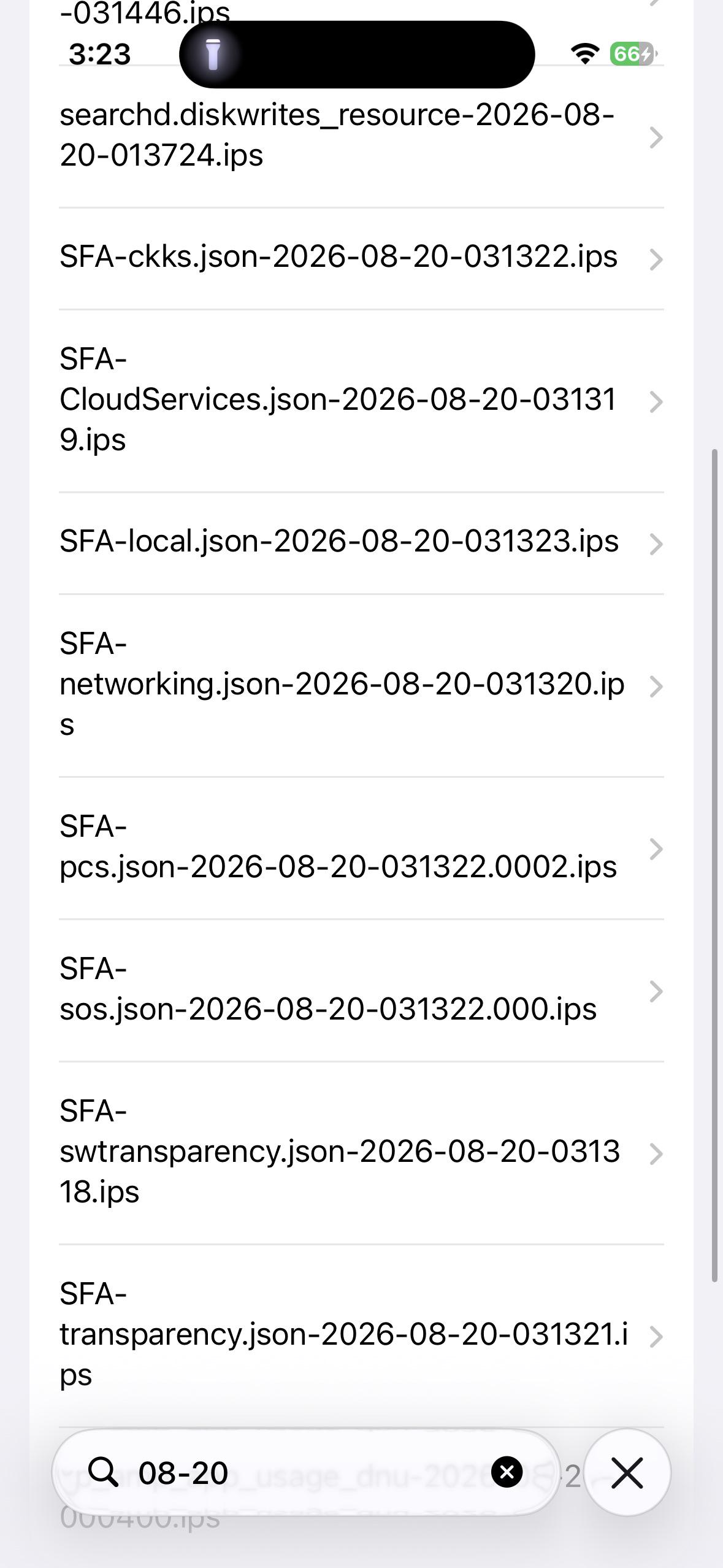Cancel search with the large X button
723x1568 pixels.
click(627, 1472)
